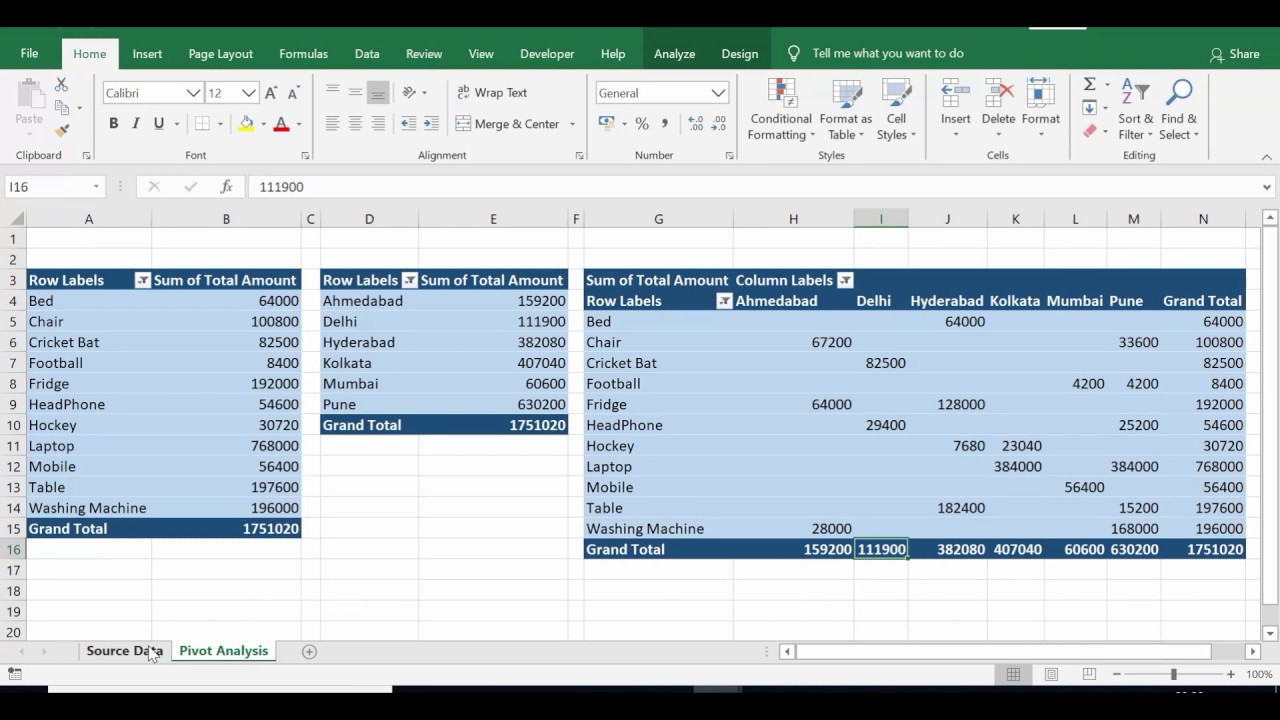The height and width of the screenshot is (720, 1280).
Task: Expand the Merge & Center dropdown arrow
Action: [x=573, y=124]
